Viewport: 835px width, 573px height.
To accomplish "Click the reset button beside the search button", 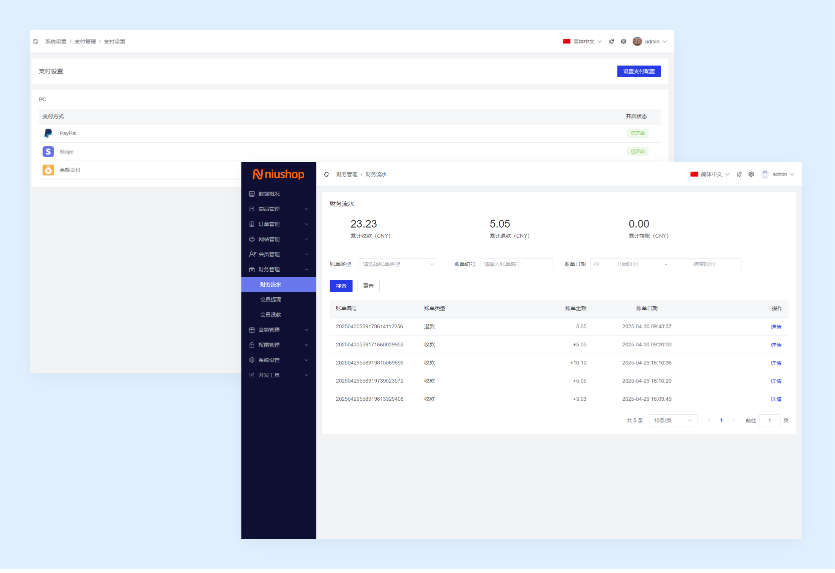I will pyautogui.click(x=368, y=286).
